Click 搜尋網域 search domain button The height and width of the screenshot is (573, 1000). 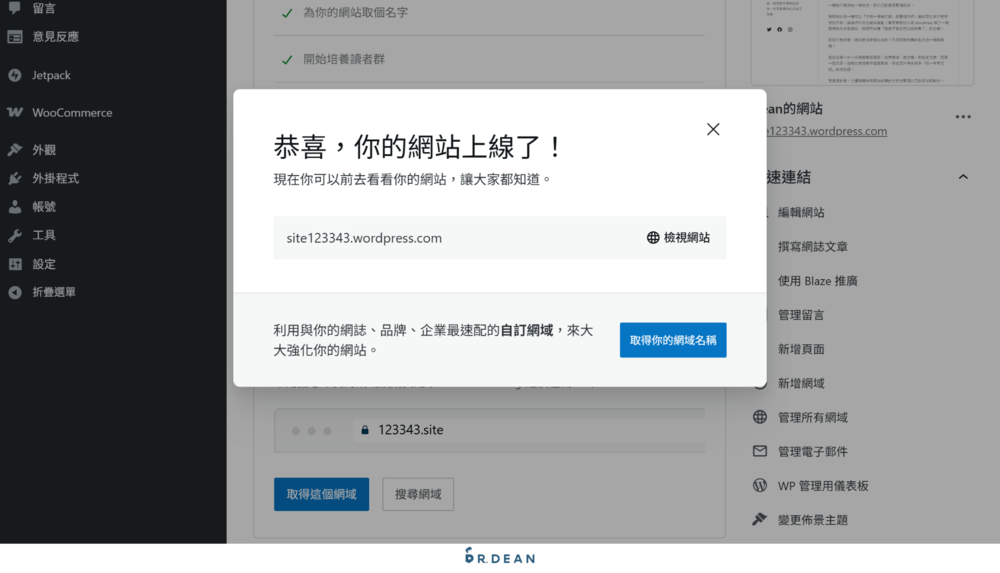pyautogui.click(x=418, y=495)
